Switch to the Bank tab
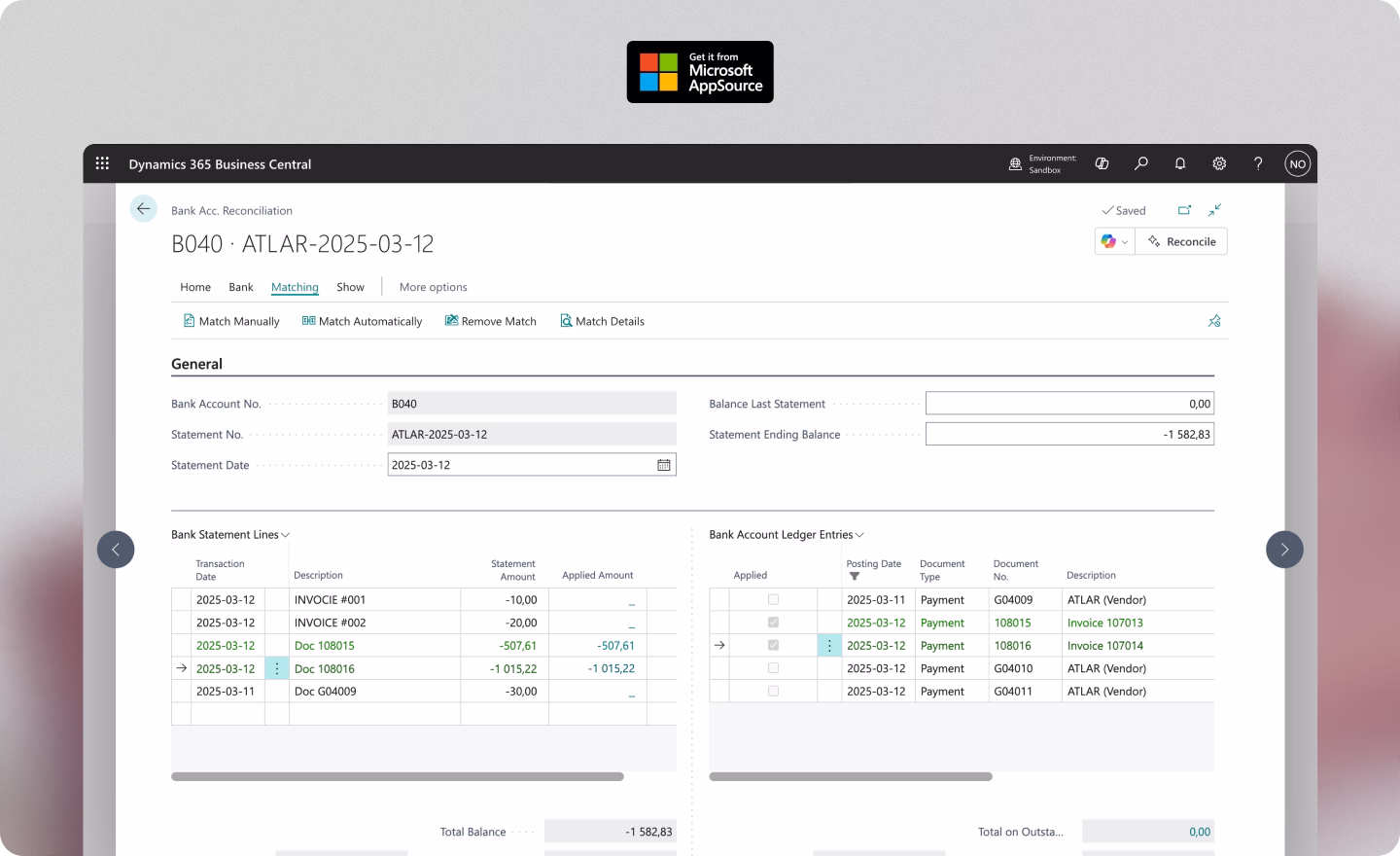 [240, 287]
